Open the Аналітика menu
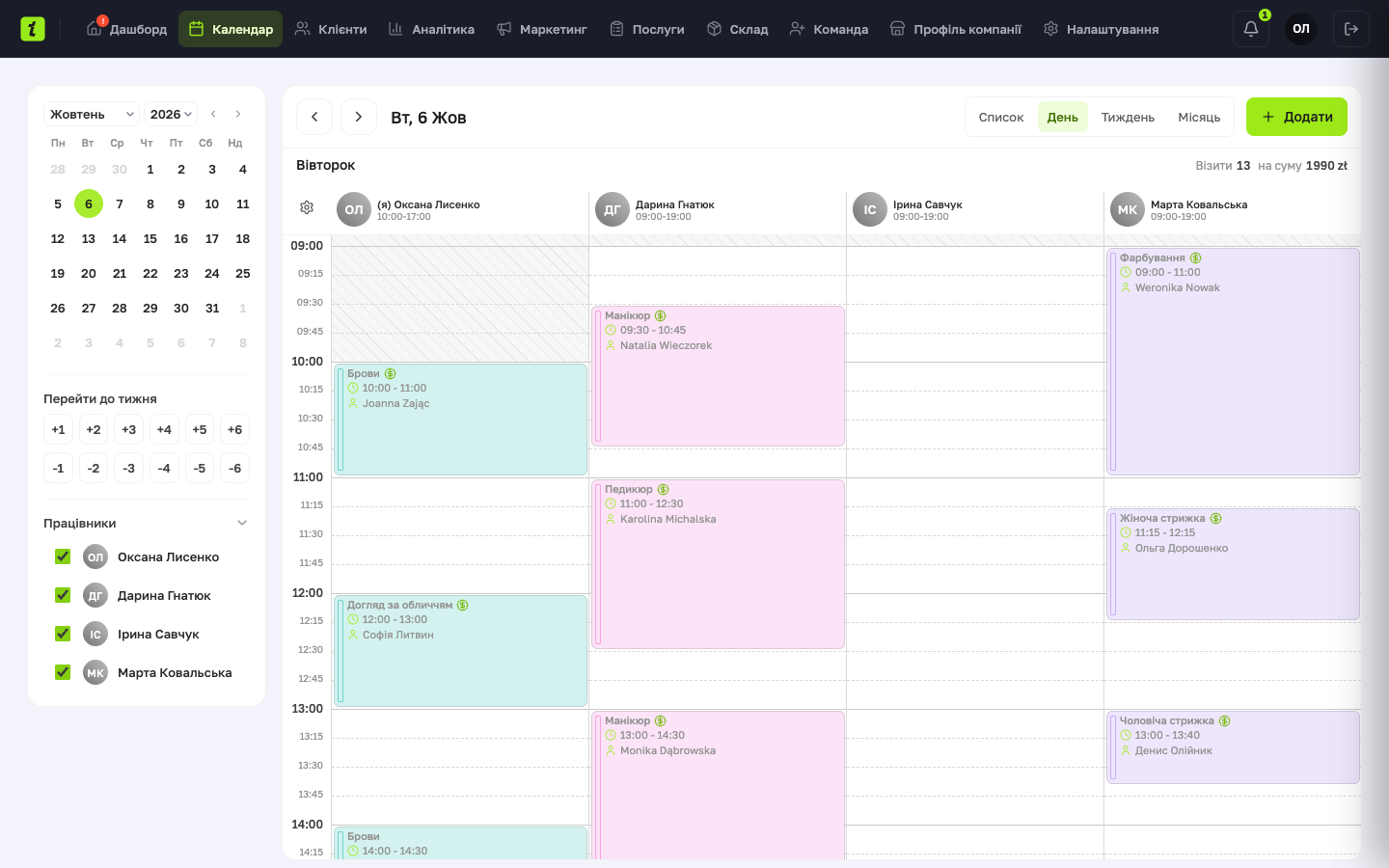 click(x=431, y=29)
